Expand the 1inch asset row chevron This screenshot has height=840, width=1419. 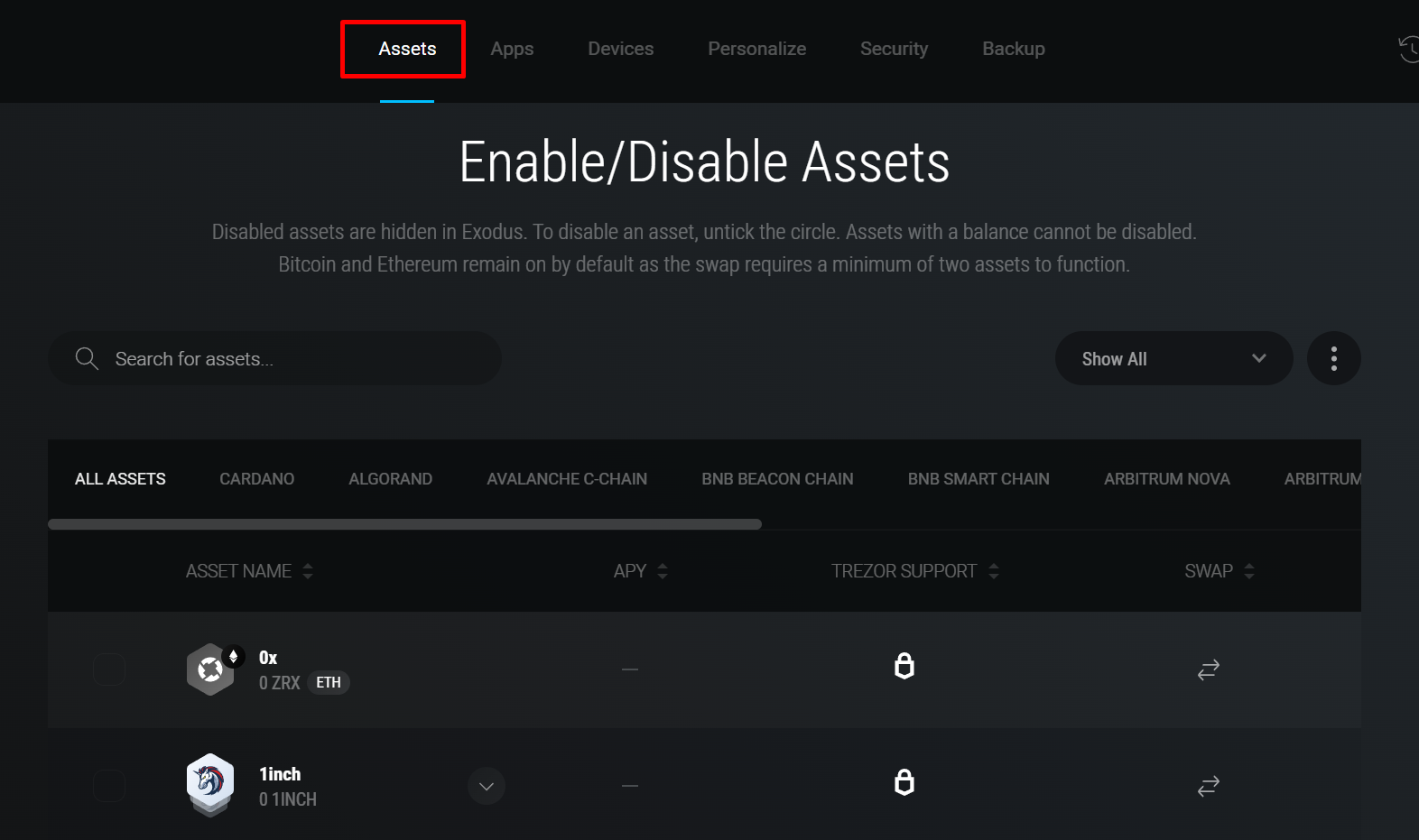point(487,786)
